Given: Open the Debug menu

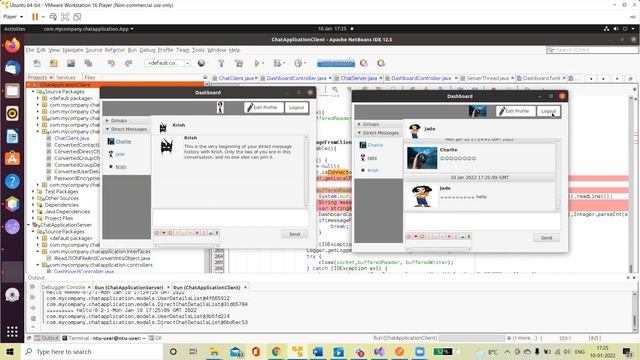Looking at the screenshot, I should pos(147,50).
